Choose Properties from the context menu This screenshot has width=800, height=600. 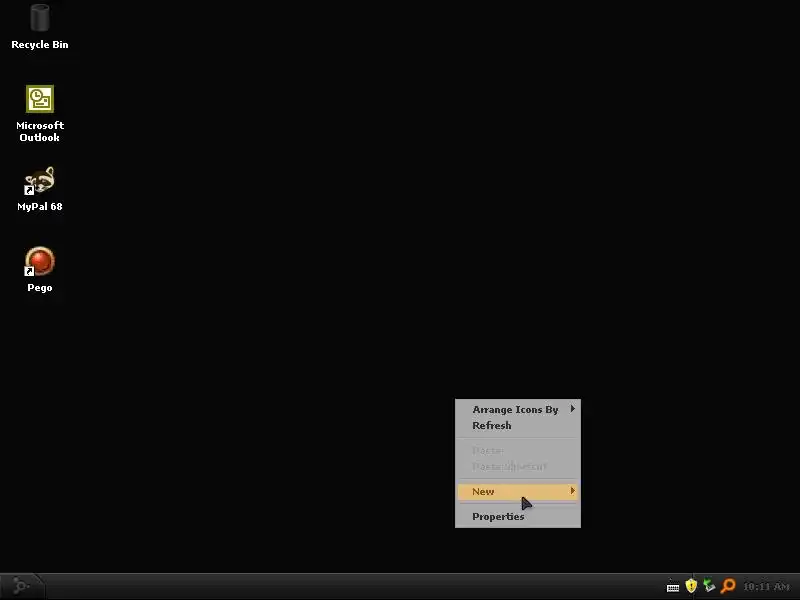pyautogui.click(x=518, y=516)
